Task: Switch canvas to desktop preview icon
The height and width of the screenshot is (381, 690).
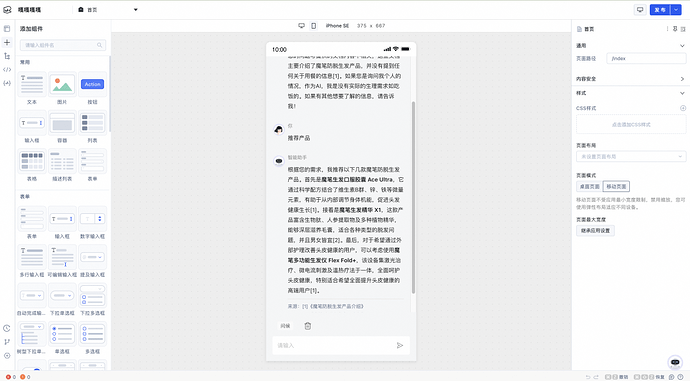Action: (301, 26)
